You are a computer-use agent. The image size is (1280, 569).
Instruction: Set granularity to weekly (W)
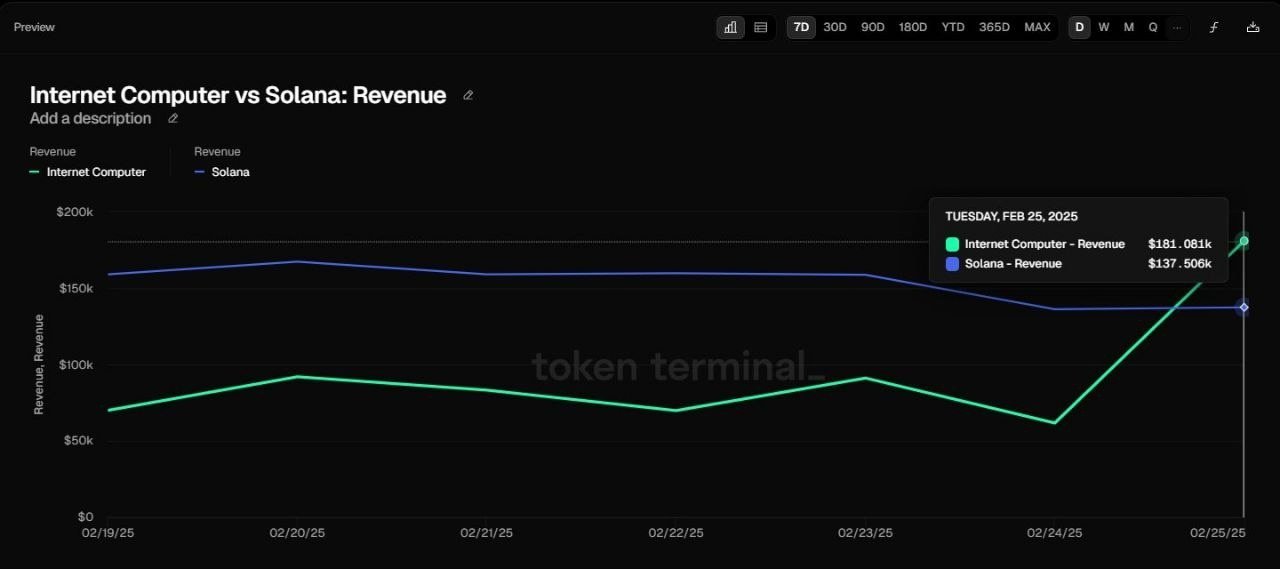[1104, 27]
